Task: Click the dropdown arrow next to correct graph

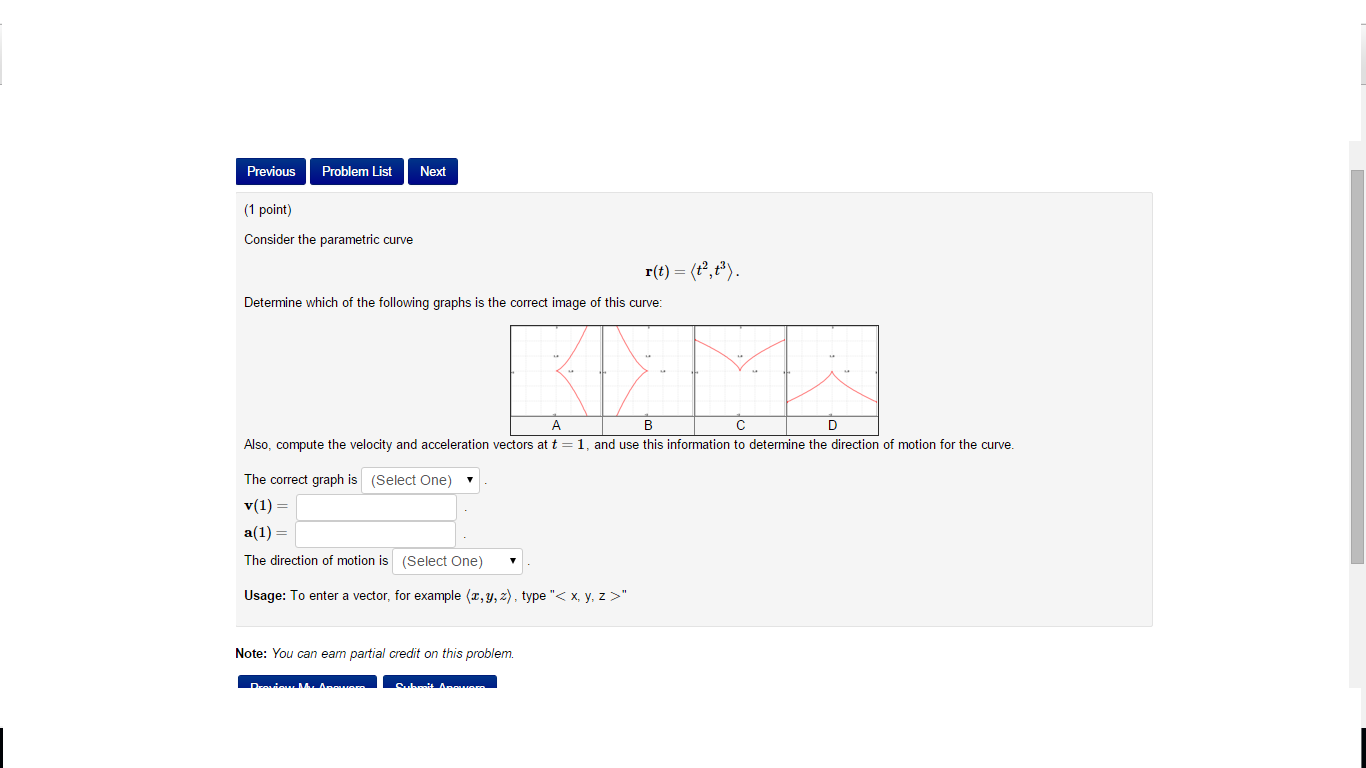Action: [x=469, y=480]
